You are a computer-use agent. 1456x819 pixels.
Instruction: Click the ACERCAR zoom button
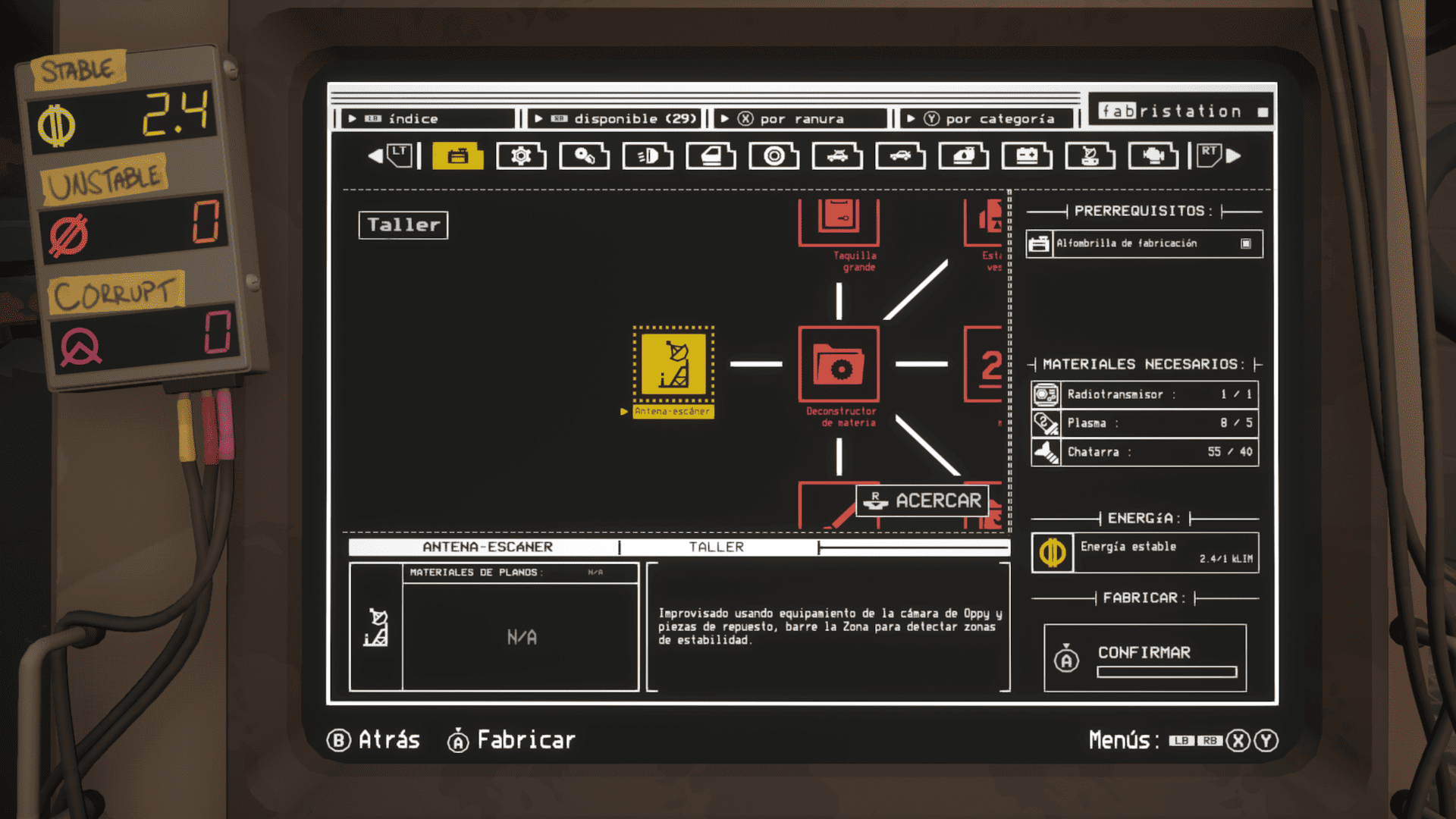tap(922, 500)
